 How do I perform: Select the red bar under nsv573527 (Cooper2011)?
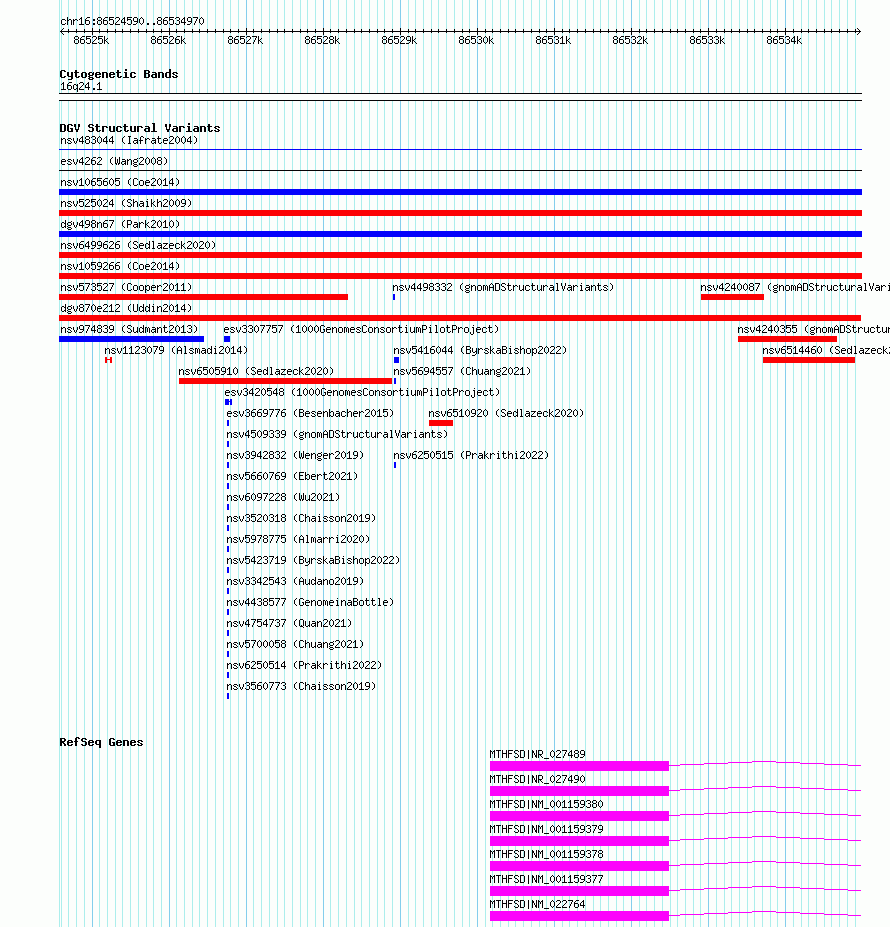[203, 297]
